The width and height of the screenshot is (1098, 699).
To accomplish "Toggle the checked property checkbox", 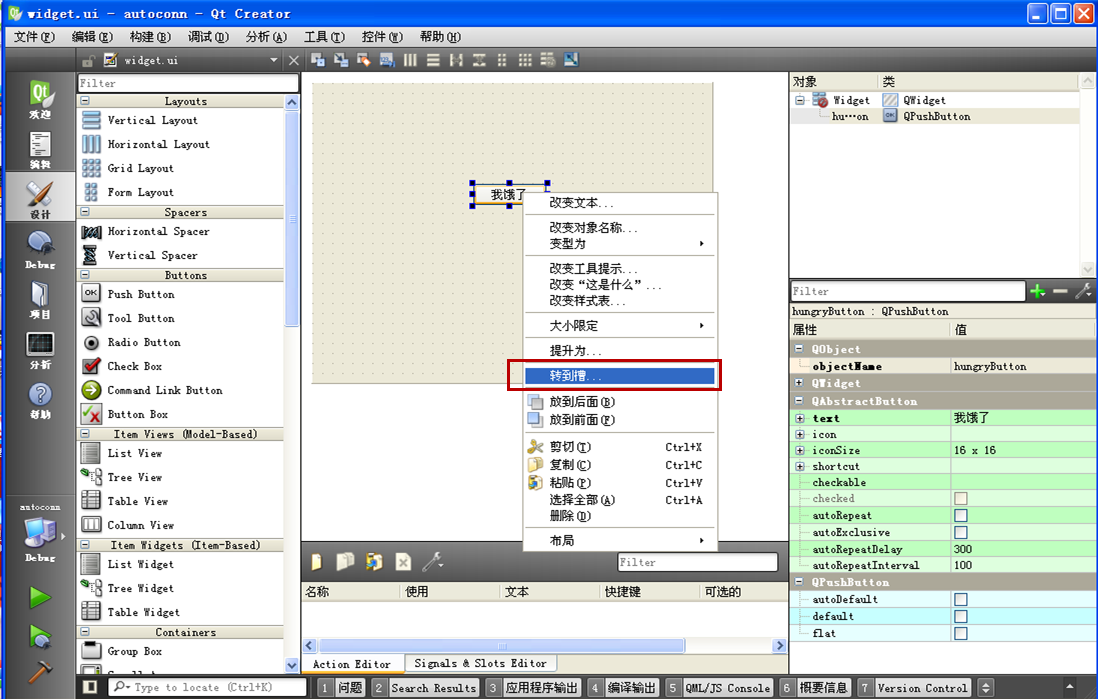I will (x=961, y=499).
